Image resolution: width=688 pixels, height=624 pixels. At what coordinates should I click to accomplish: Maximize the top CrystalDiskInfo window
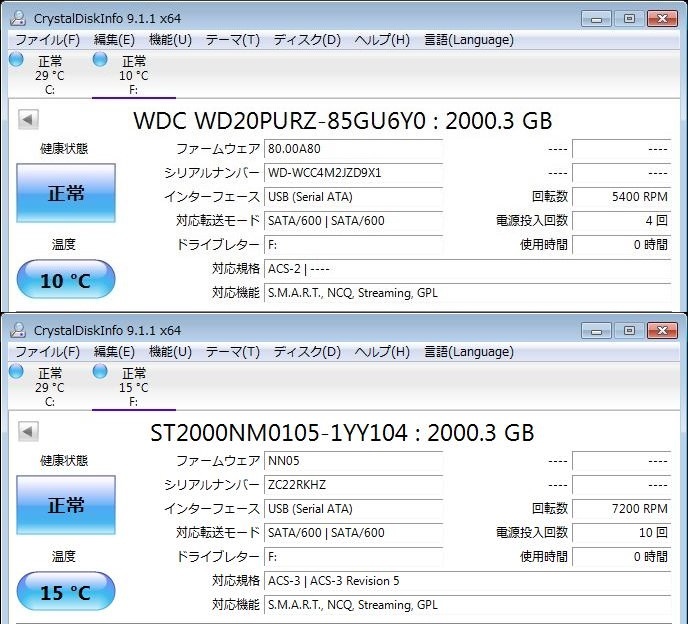[x=629, y=19]
